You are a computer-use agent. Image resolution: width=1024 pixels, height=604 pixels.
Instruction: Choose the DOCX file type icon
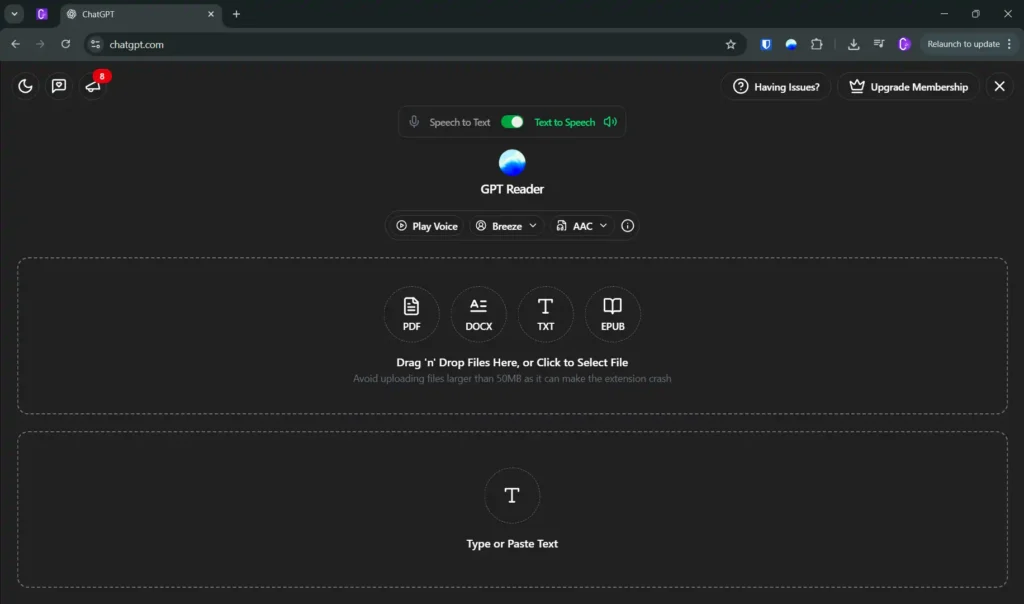pos(479,314)
